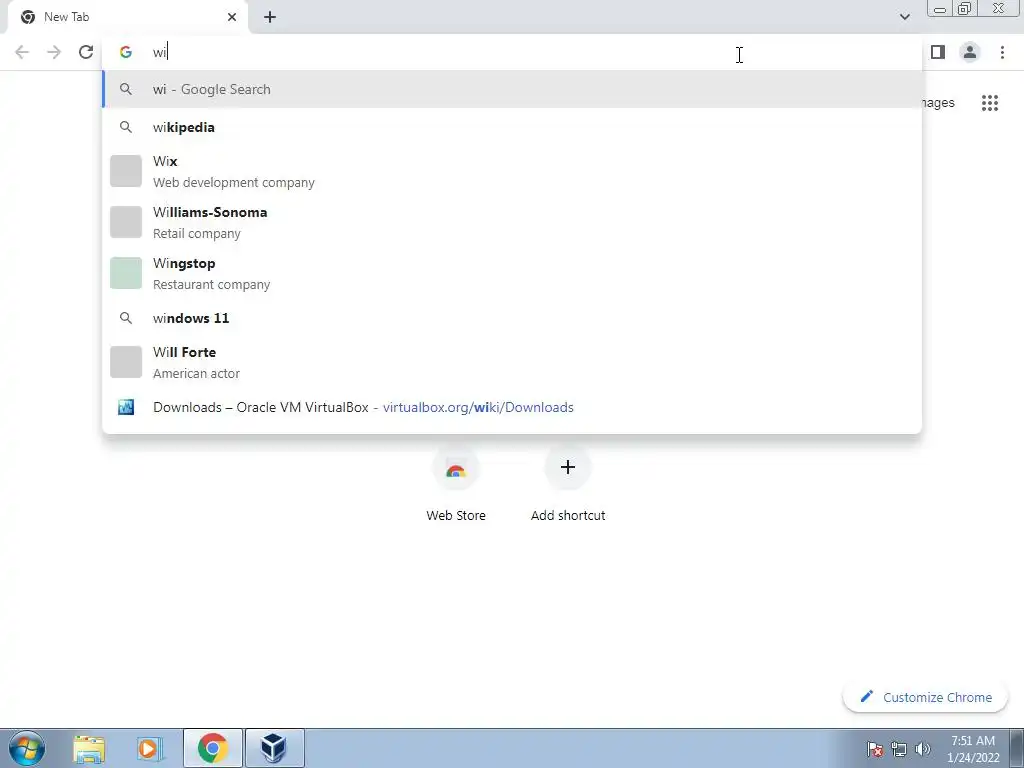Open the VirtualBox Downloads history suggestion
Image resolution: width=1024 pixels, height=768 pixels.
click(512, 408)
